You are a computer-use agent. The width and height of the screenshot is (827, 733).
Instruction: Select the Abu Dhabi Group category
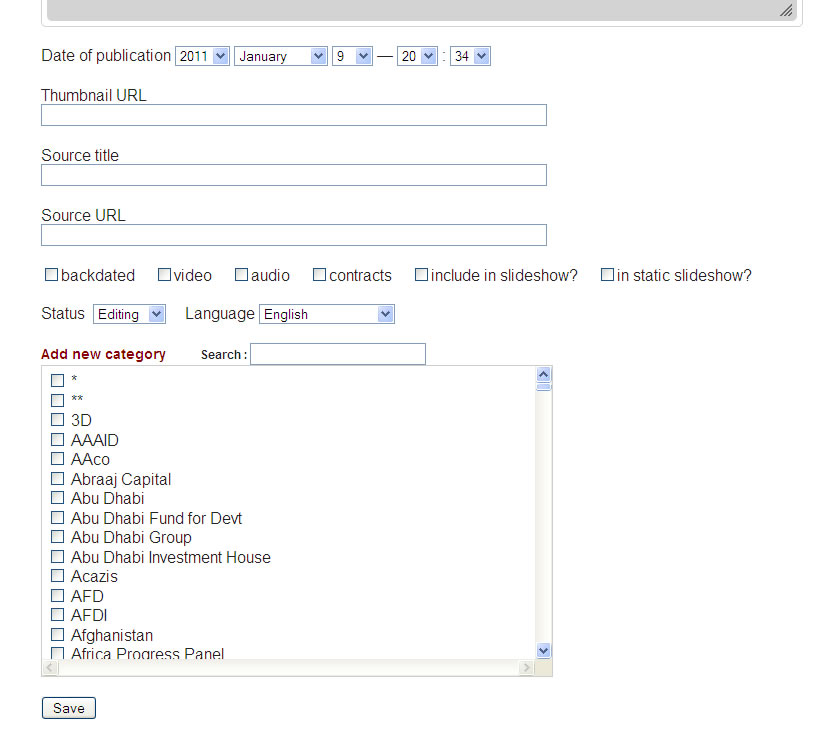[x=57, y=537]
